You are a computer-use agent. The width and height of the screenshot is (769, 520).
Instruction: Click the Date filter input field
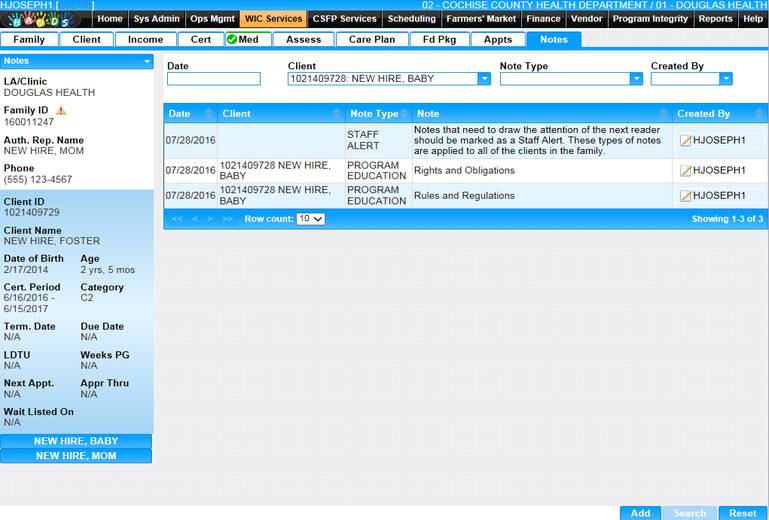(x=213, y=79)
